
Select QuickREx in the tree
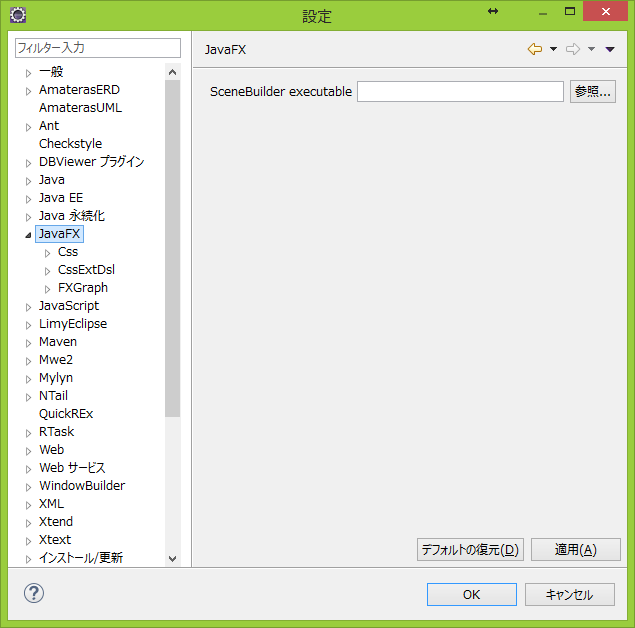coord(66,414)
